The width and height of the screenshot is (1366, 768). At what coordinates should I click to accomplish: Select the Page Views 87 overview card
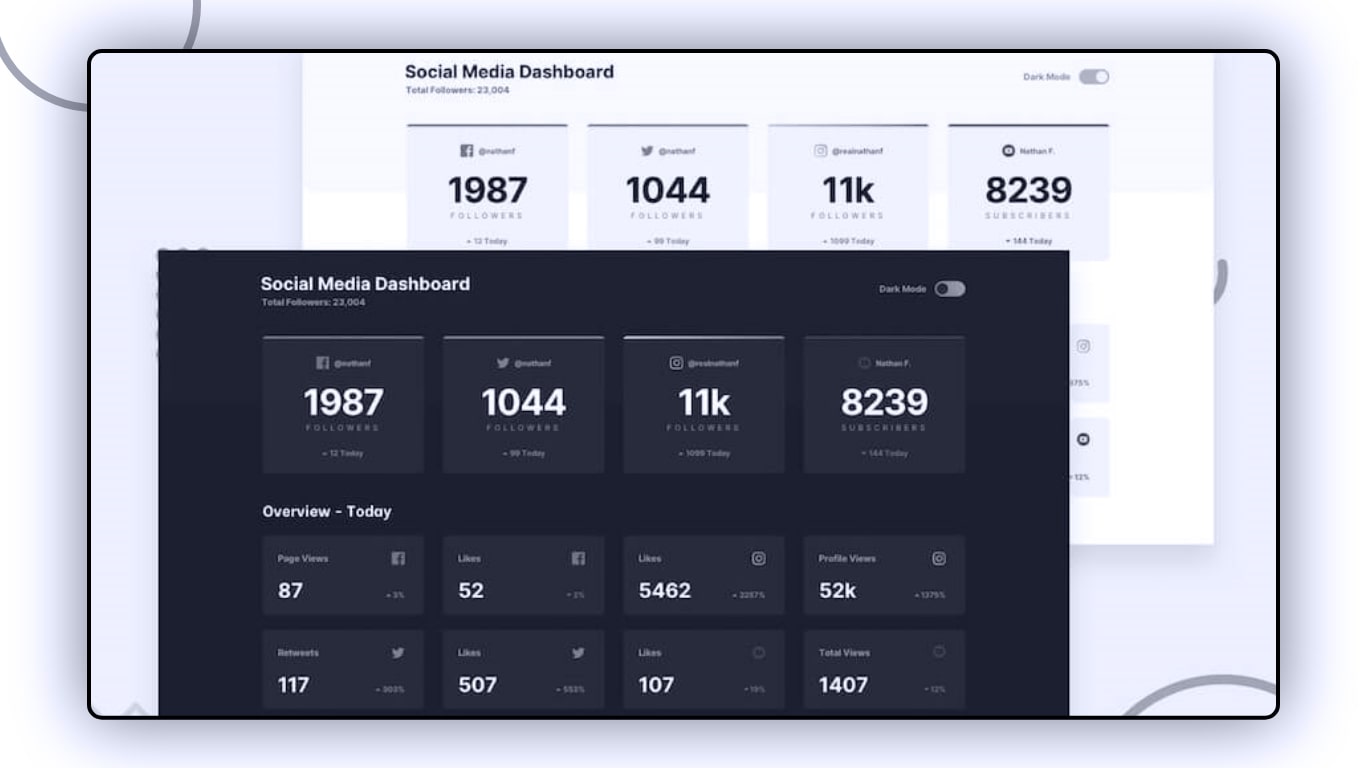[343, 575]
